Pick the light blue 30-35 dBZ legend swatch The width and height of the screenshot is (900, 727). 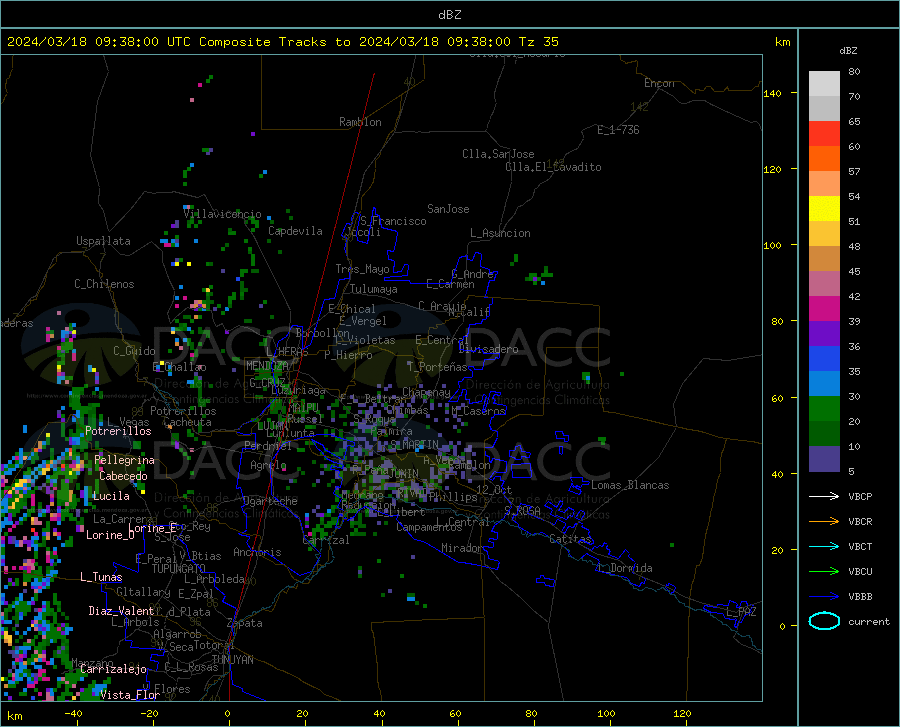point(824,384)
